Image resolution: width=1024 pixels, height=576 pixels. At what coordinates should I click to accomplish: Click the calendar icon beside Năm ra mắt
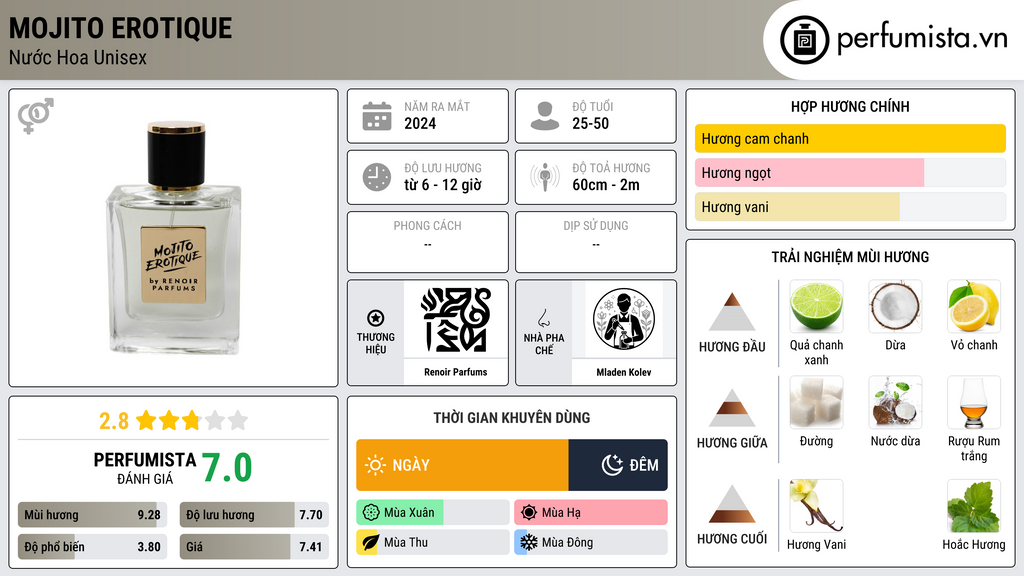click(x=377, y=116)
